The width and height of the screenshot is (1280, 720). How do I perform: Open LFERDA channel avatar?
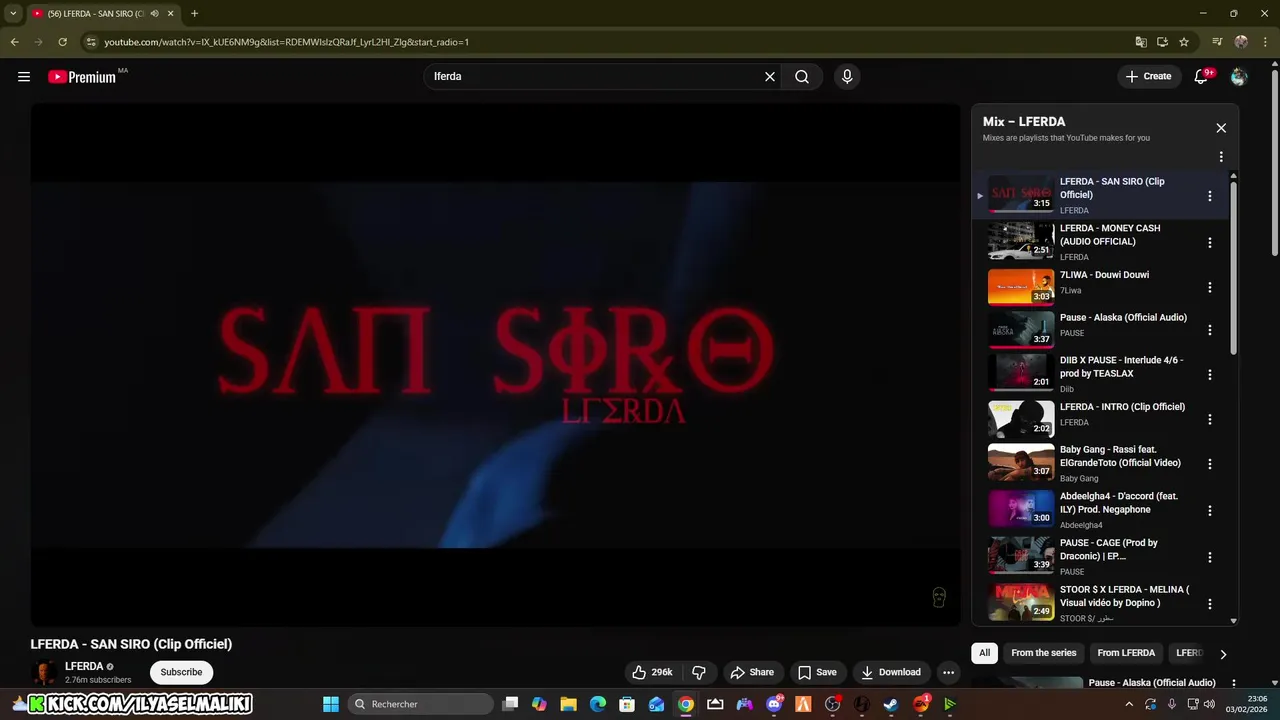click(44, 672)
